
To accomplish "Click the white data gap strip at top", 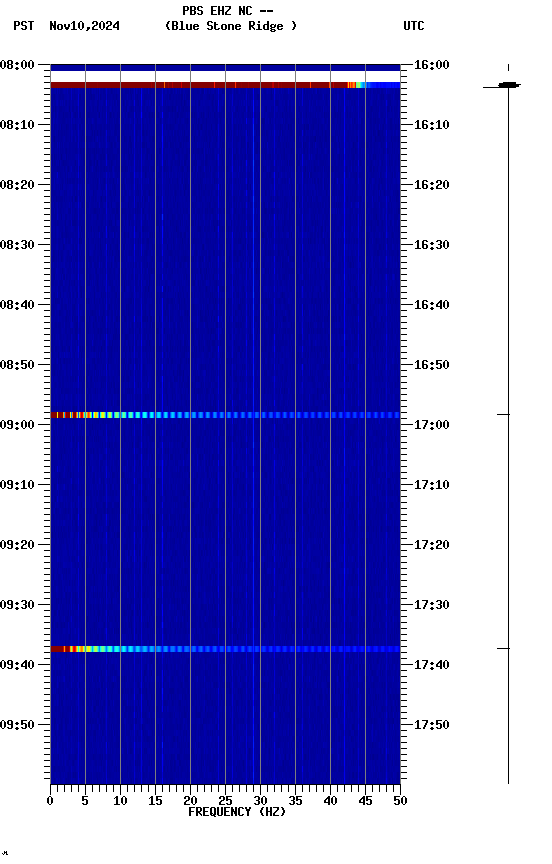I will coord(225,76).
